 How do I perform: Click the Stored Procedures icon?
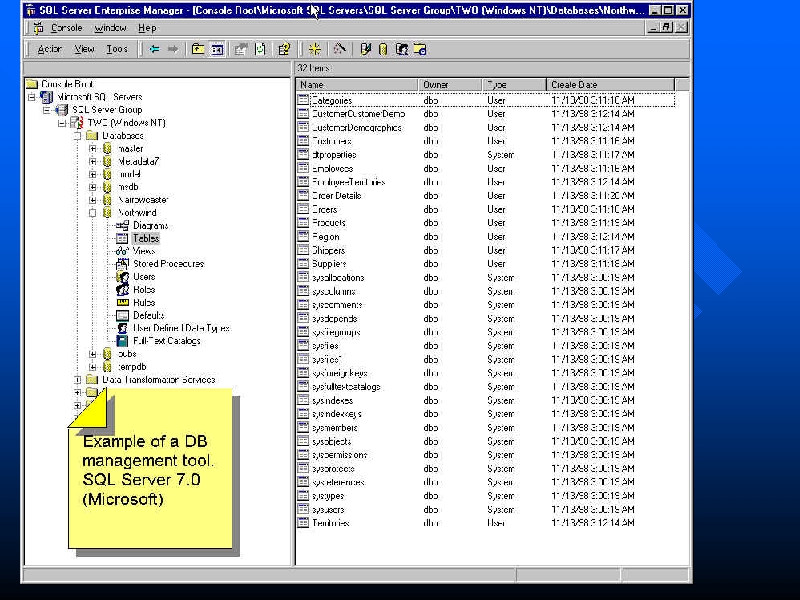coord(123,264)
